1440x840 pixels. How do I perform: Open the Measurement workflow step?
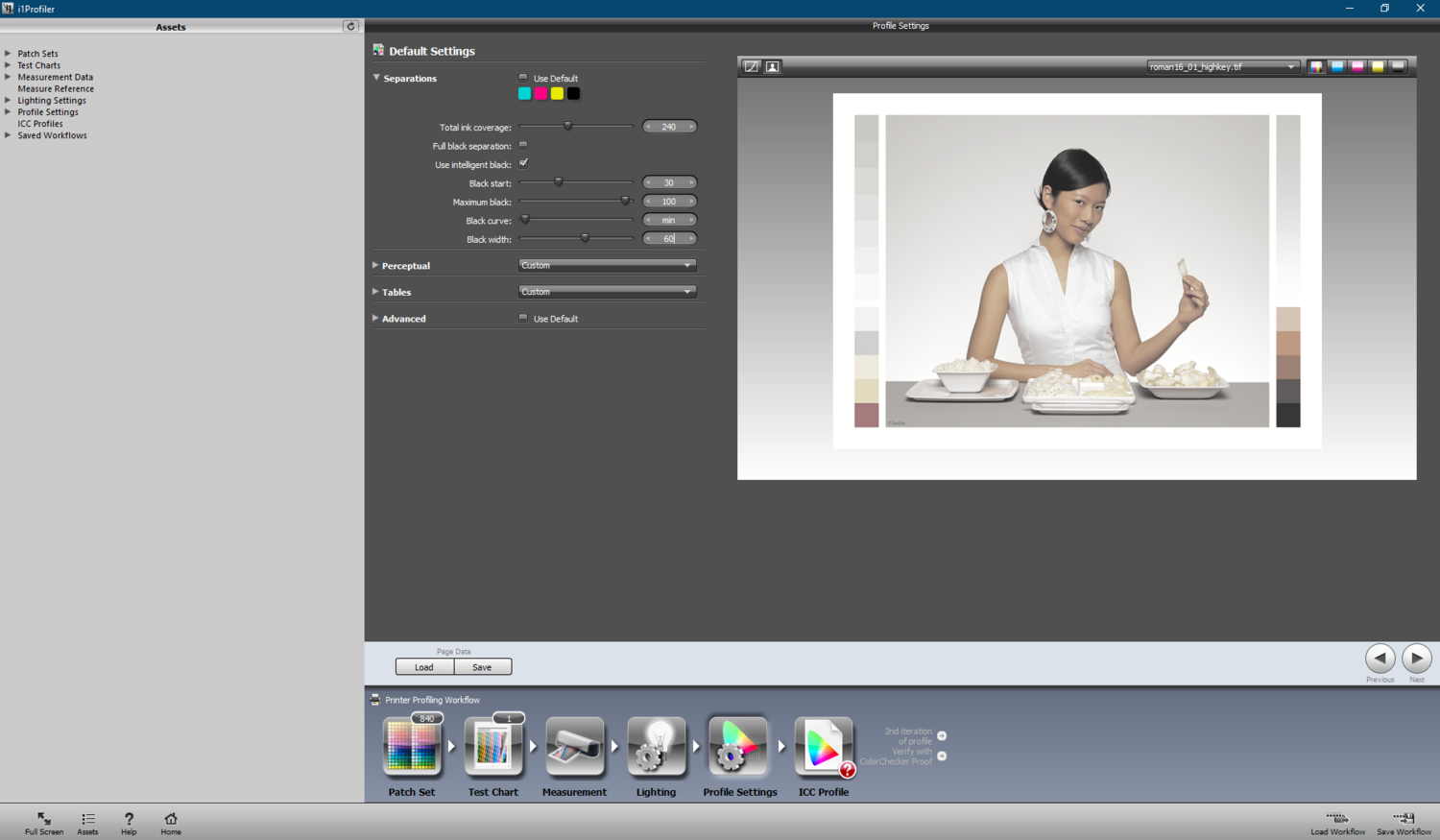(x=574, y=747)
